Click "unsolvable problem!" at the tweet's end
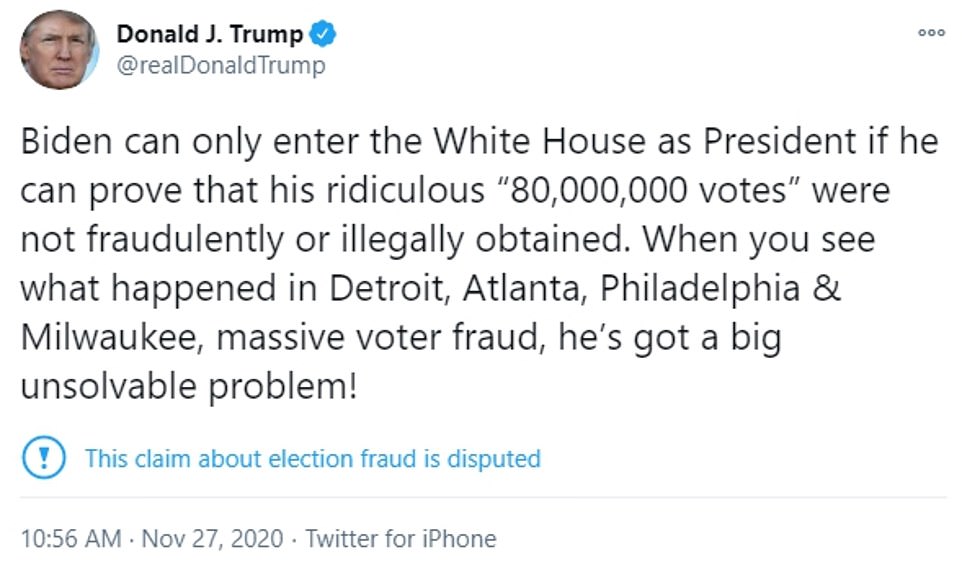 coord(188,385)
